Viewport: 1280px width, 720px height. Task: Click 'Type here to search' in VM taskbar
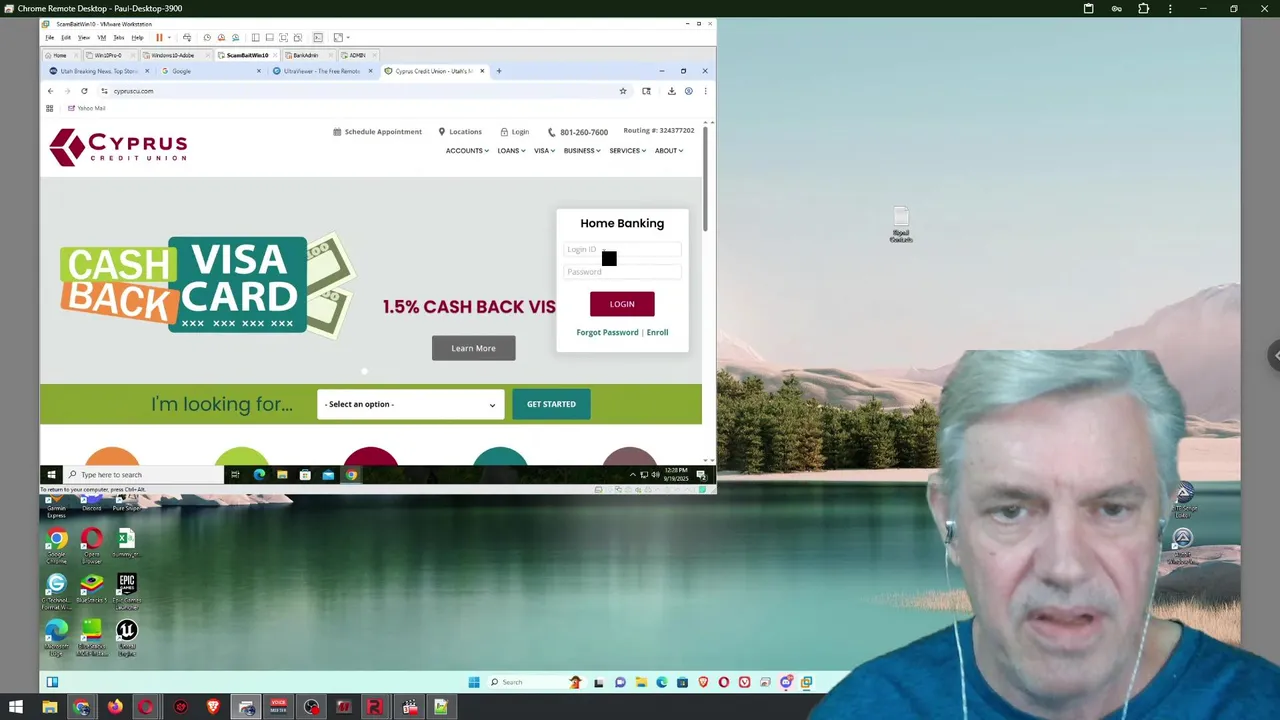(145, 475)
